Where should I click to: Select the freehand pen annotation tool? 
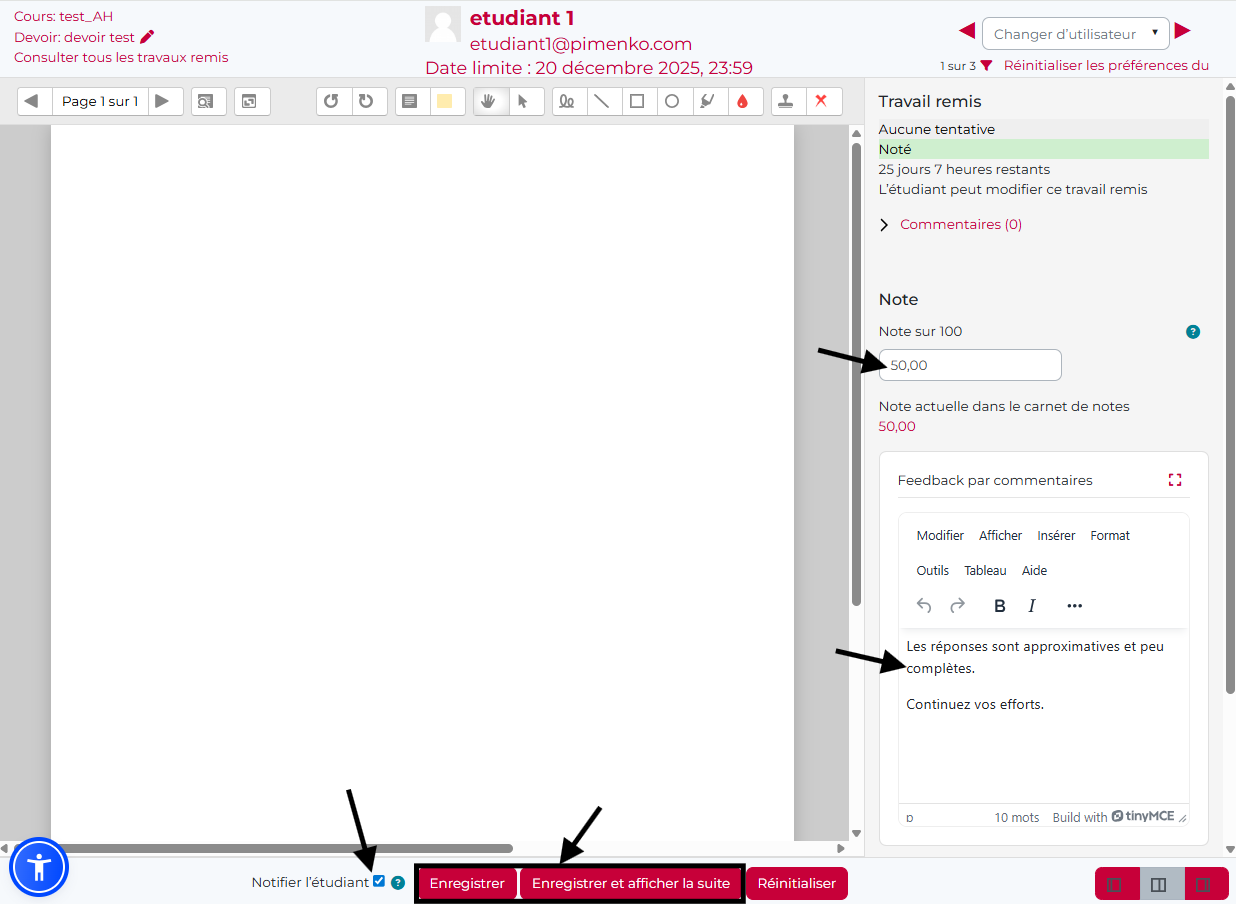(x=567, y=101)
